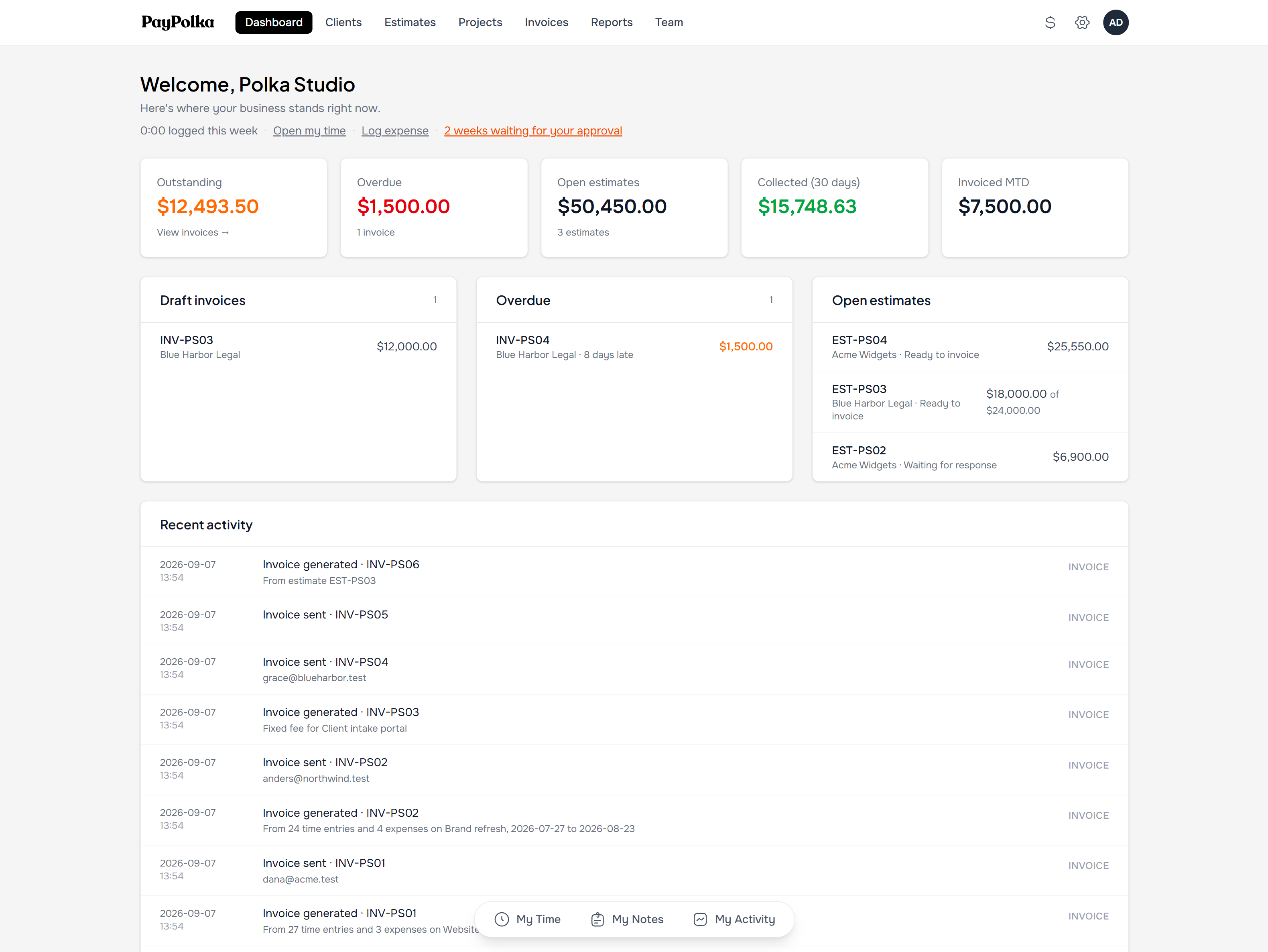Open estimate EST-PS02 waiting for response
The width and height of the screenshot is (1268, 952).
click(x=970, y=457)
